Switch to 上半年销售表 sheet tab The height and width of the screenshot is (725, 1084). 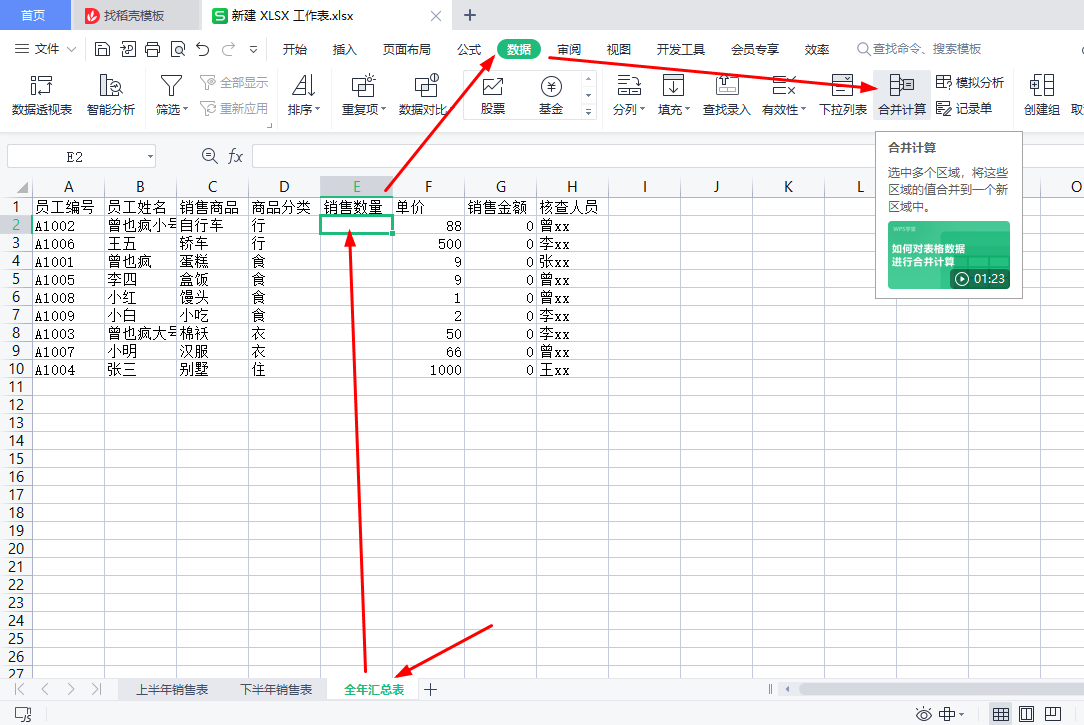click(x=172, y=690)
